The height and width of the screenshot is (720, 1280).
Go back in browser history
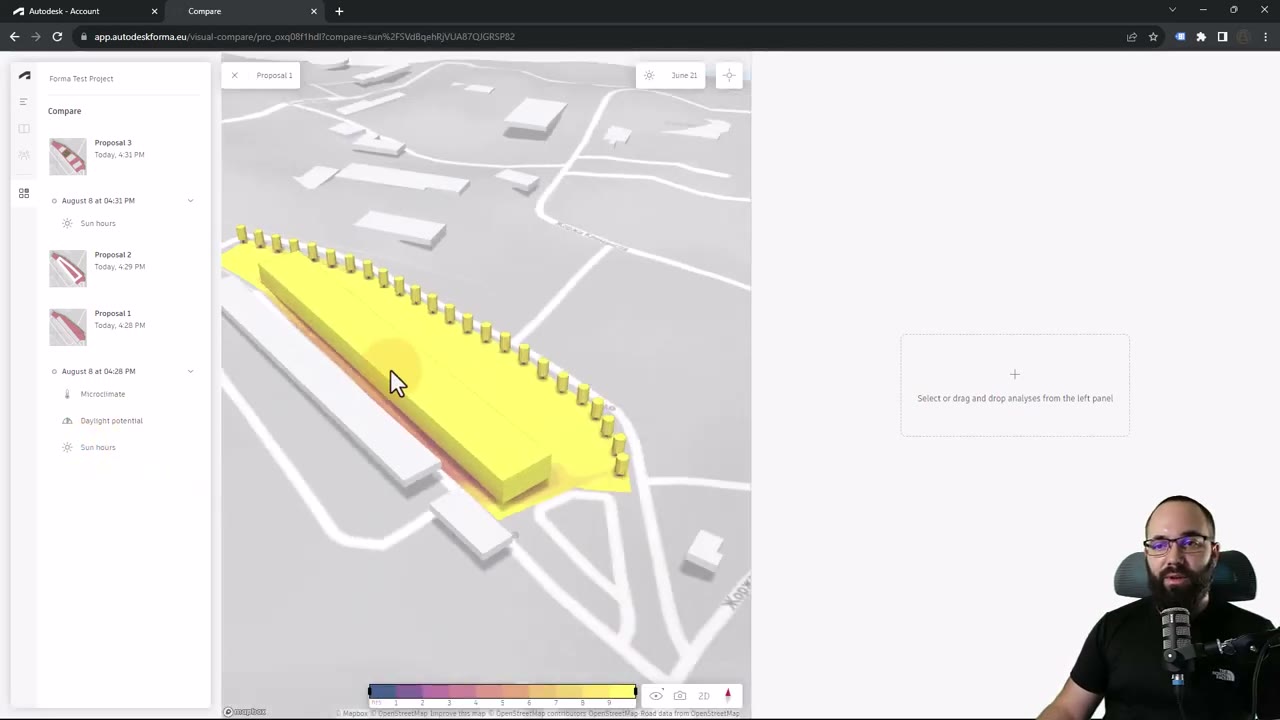14,37
